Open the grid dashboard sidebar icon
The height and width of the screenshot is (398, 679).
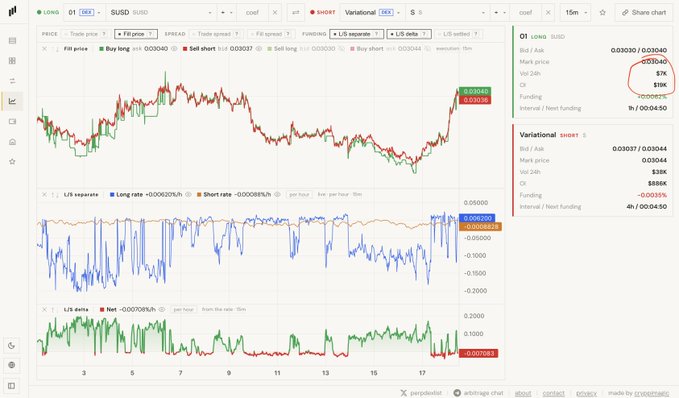(x=12, y=61)
